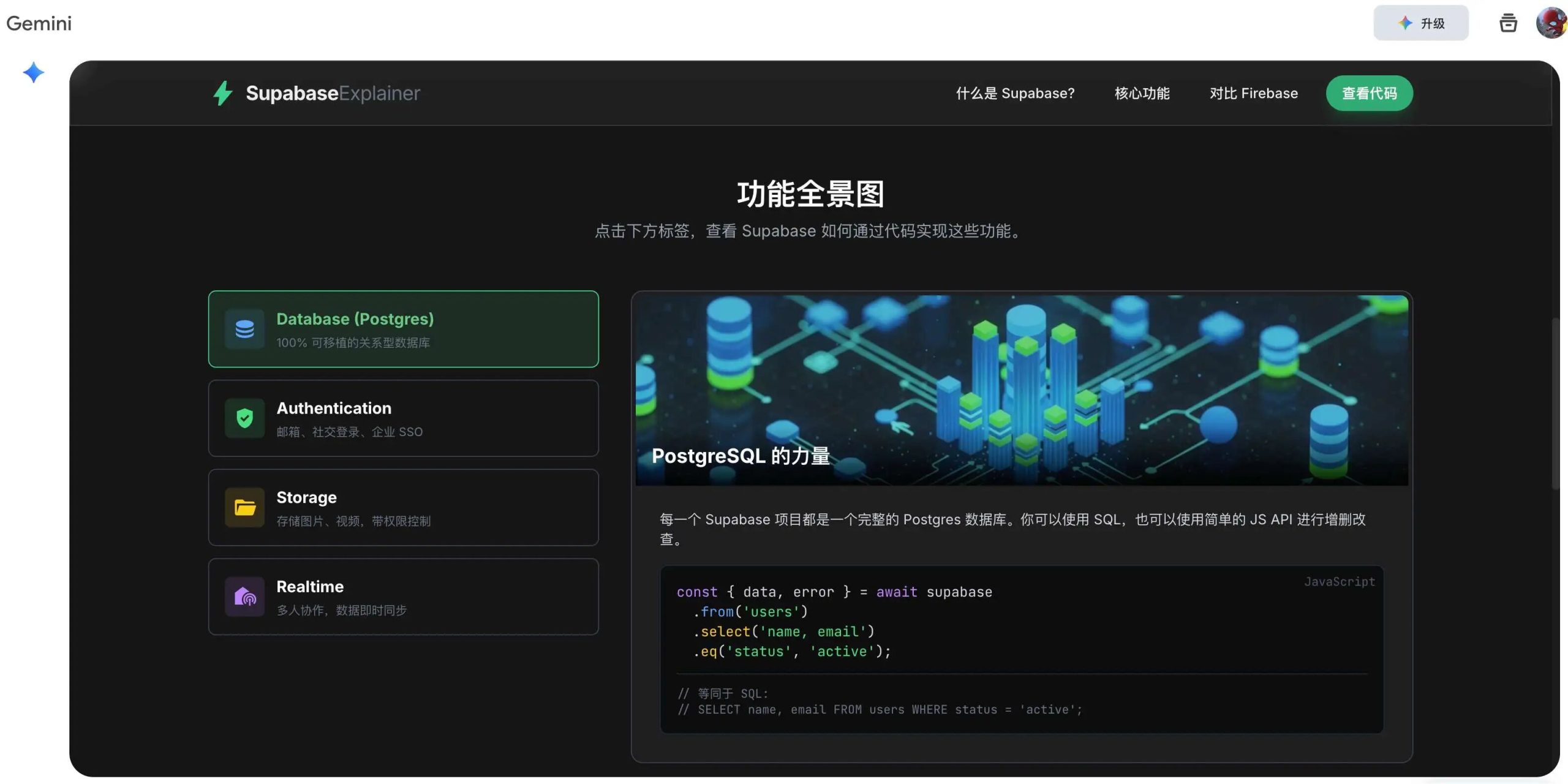Open the 核心功能 navigation menu item
The image size is (1568, 784).
tap(1142, 93)
